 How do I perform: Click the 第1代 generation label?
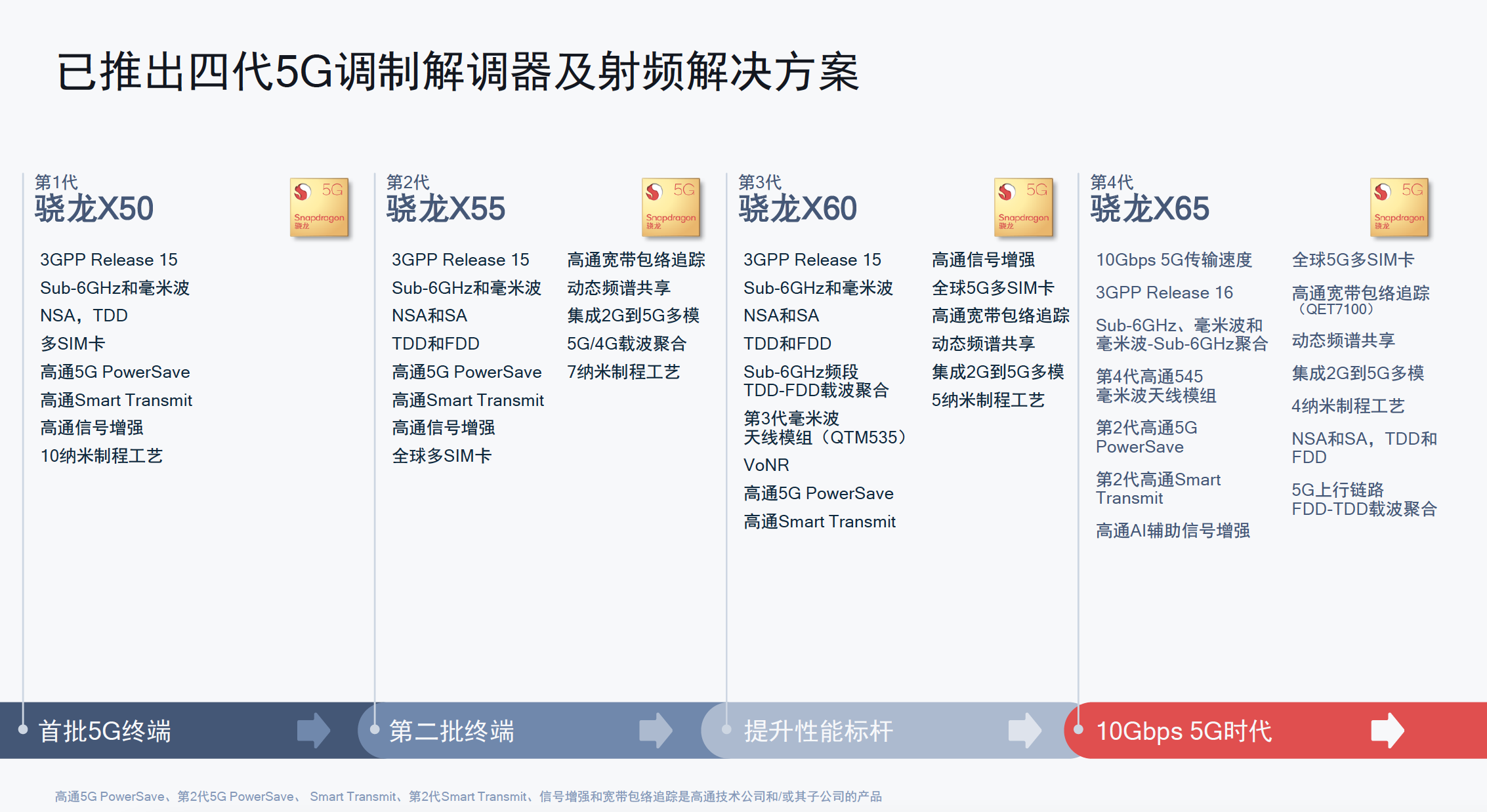point(56,182)
